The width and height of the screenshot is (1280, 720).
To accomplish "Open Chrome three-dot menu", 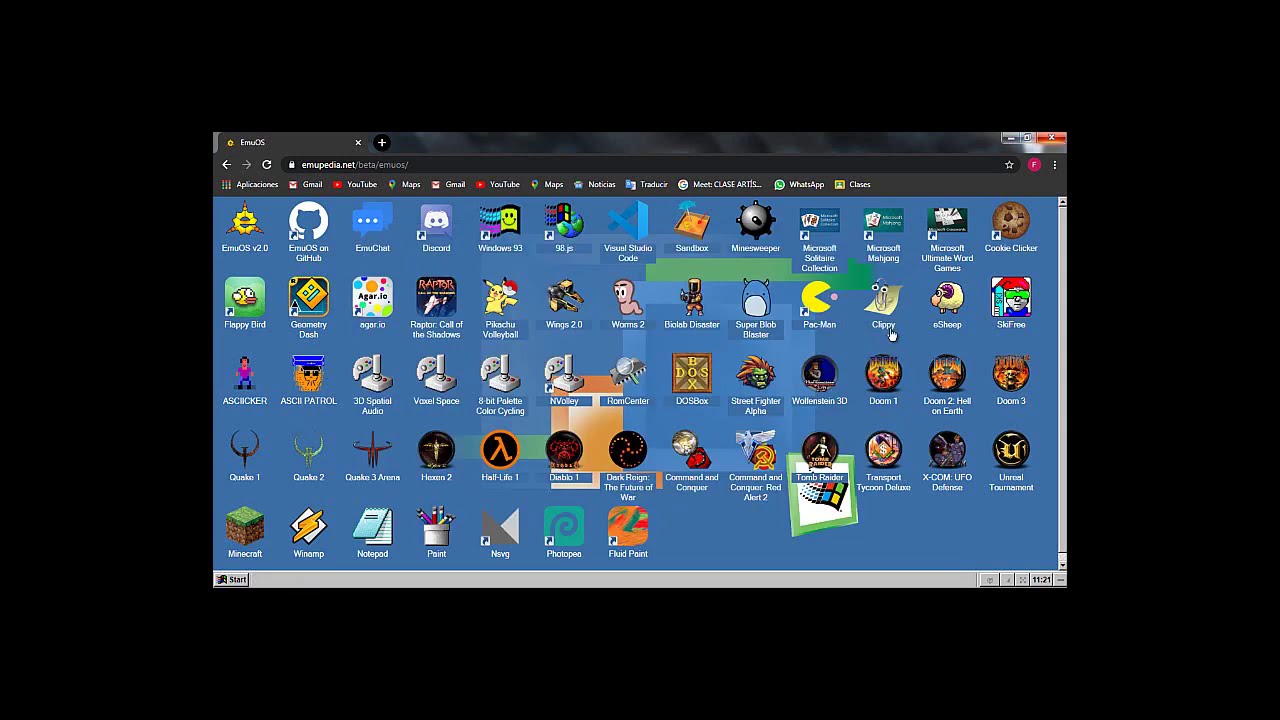I will tap(1054, 165).
